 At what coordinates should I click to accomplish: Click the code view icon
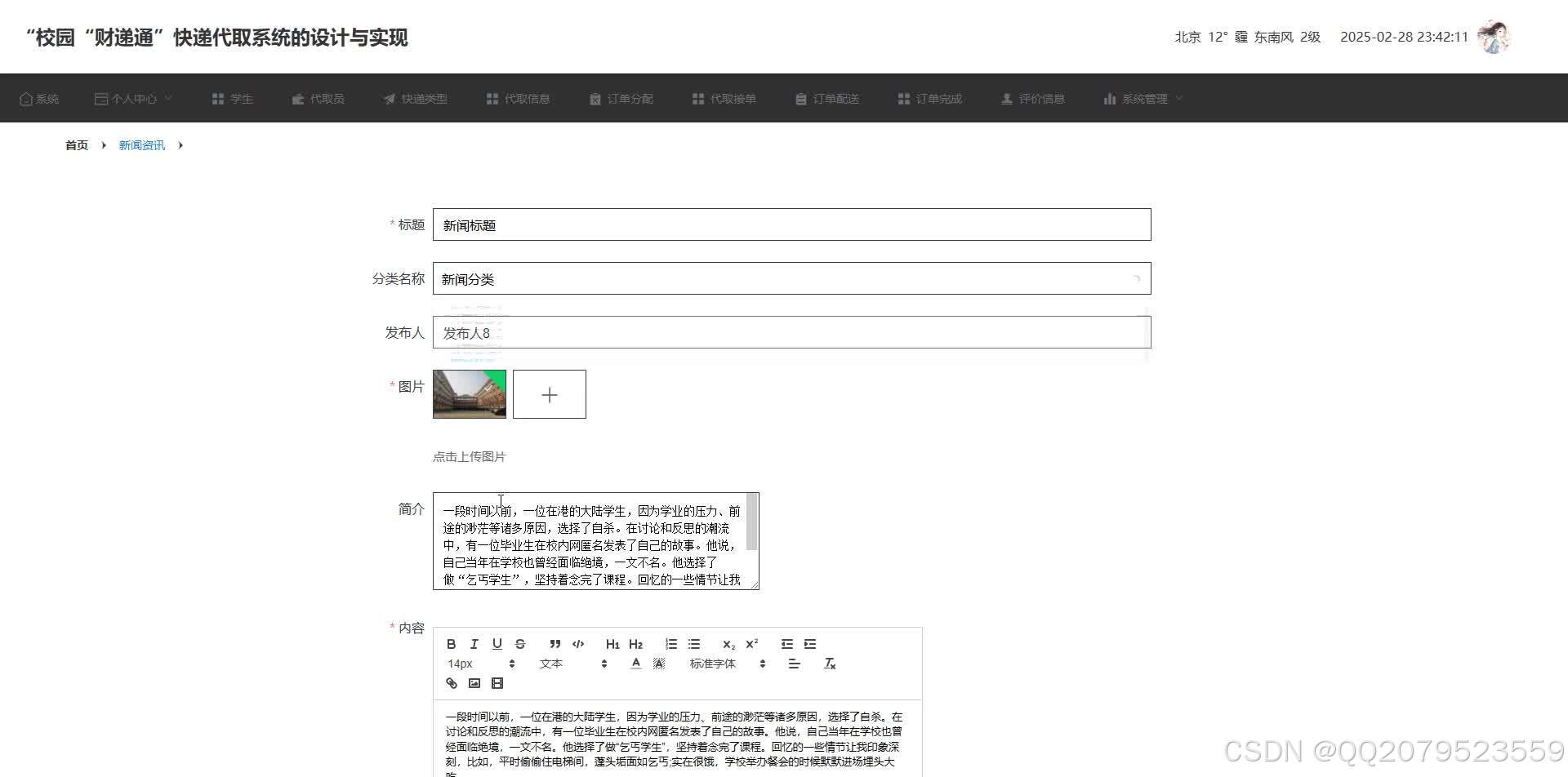[577, 644]
